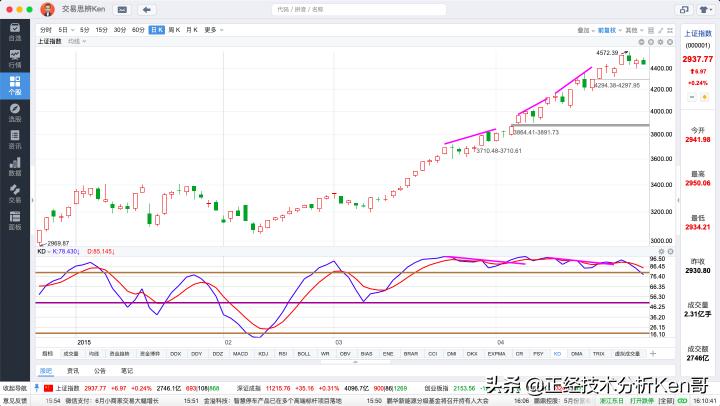The image size is (720, 406).
Task: Switch indicator to 虚拟成交量
Action: point(627,354)
